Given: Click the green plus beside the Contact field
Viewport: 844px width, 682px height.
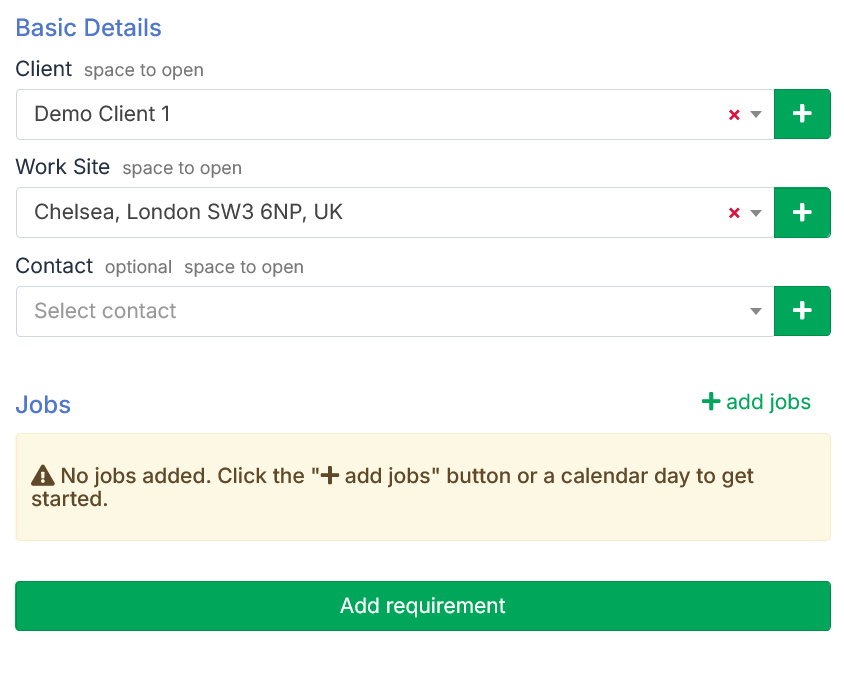Looking at the screenshot, I should pos(802,311).
